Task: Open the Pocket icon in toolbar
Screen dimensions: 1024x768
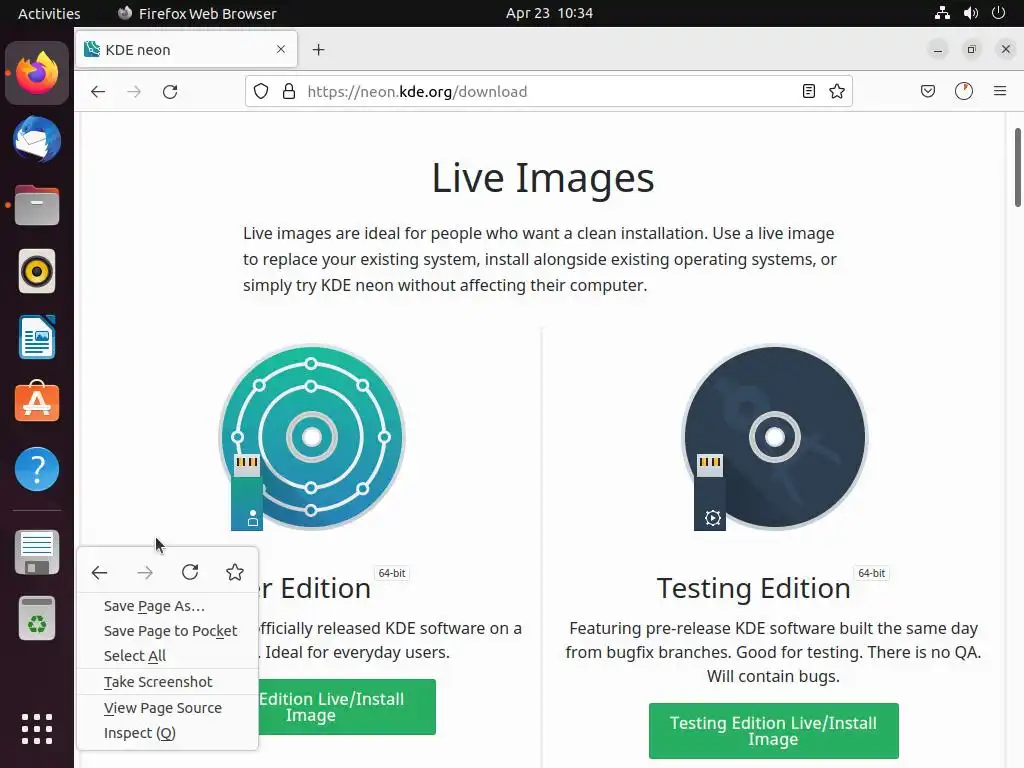Action: (927, 91)
